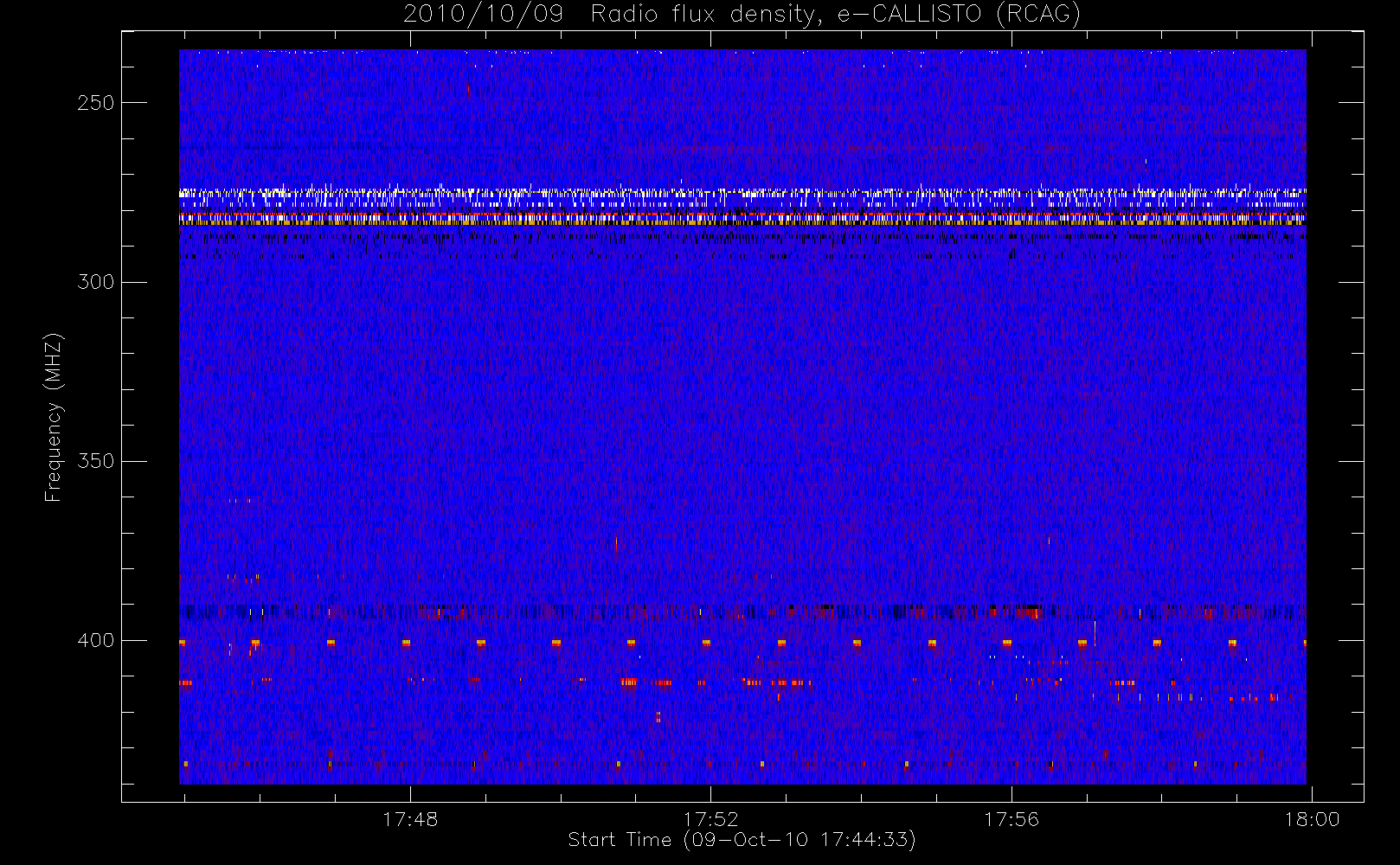Click the dark horizontal band near 392 MHz
Image resolution: width=1400 pixels, height=865 pixels.
click(742, 612)
